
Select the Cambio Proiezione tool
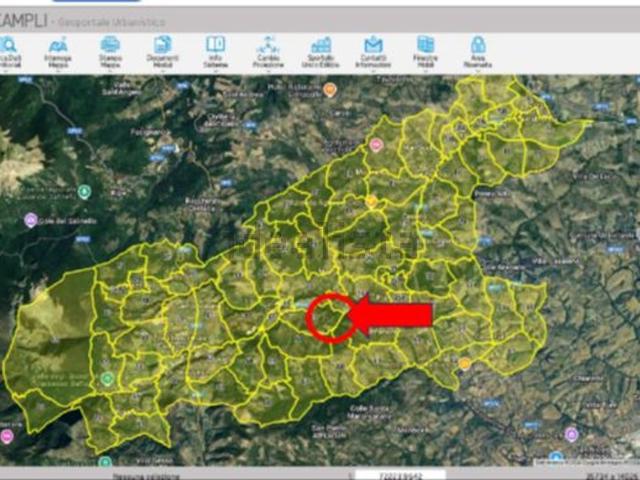(x=268, y=45)
